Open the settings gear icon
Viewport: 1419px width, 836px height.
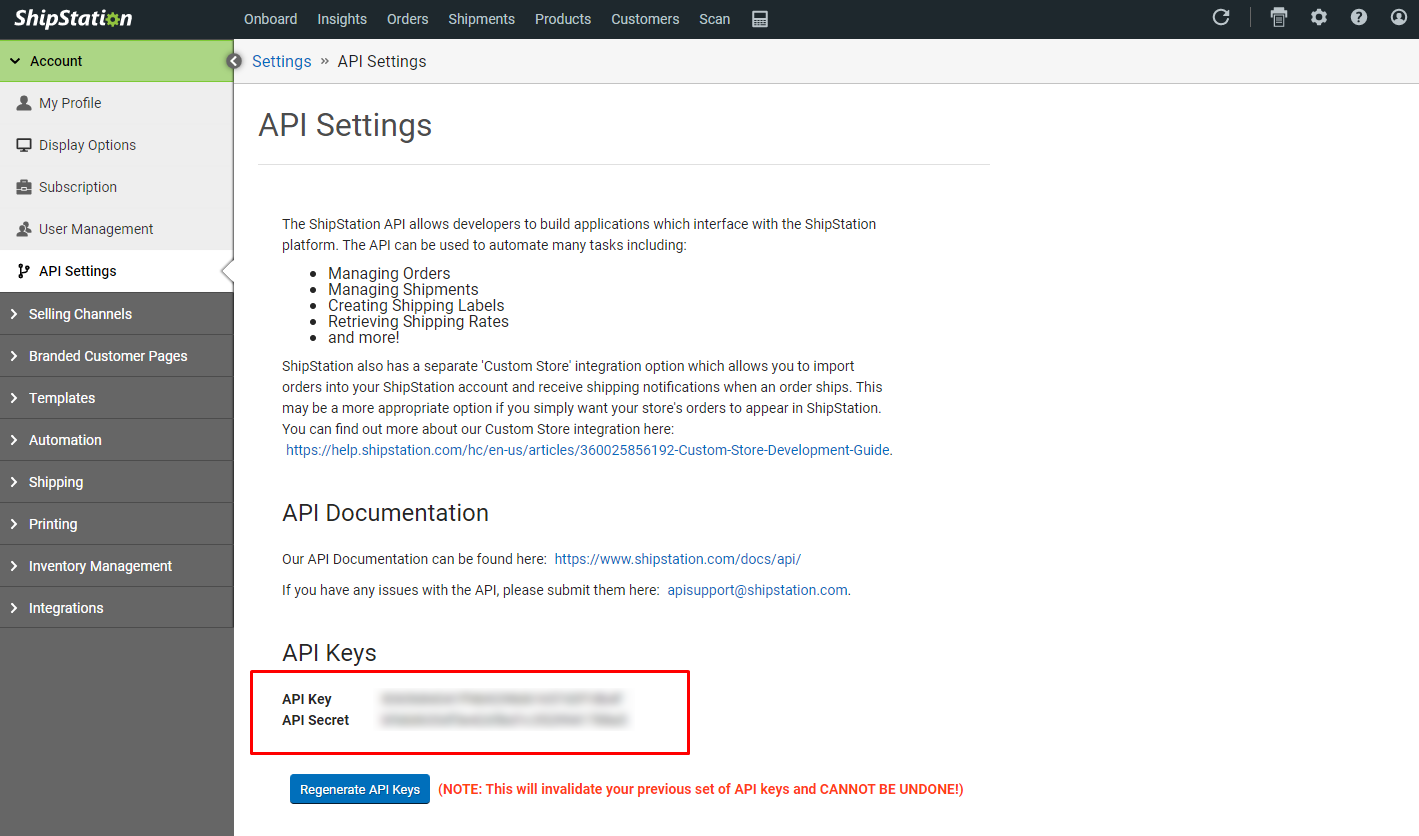1319,18
